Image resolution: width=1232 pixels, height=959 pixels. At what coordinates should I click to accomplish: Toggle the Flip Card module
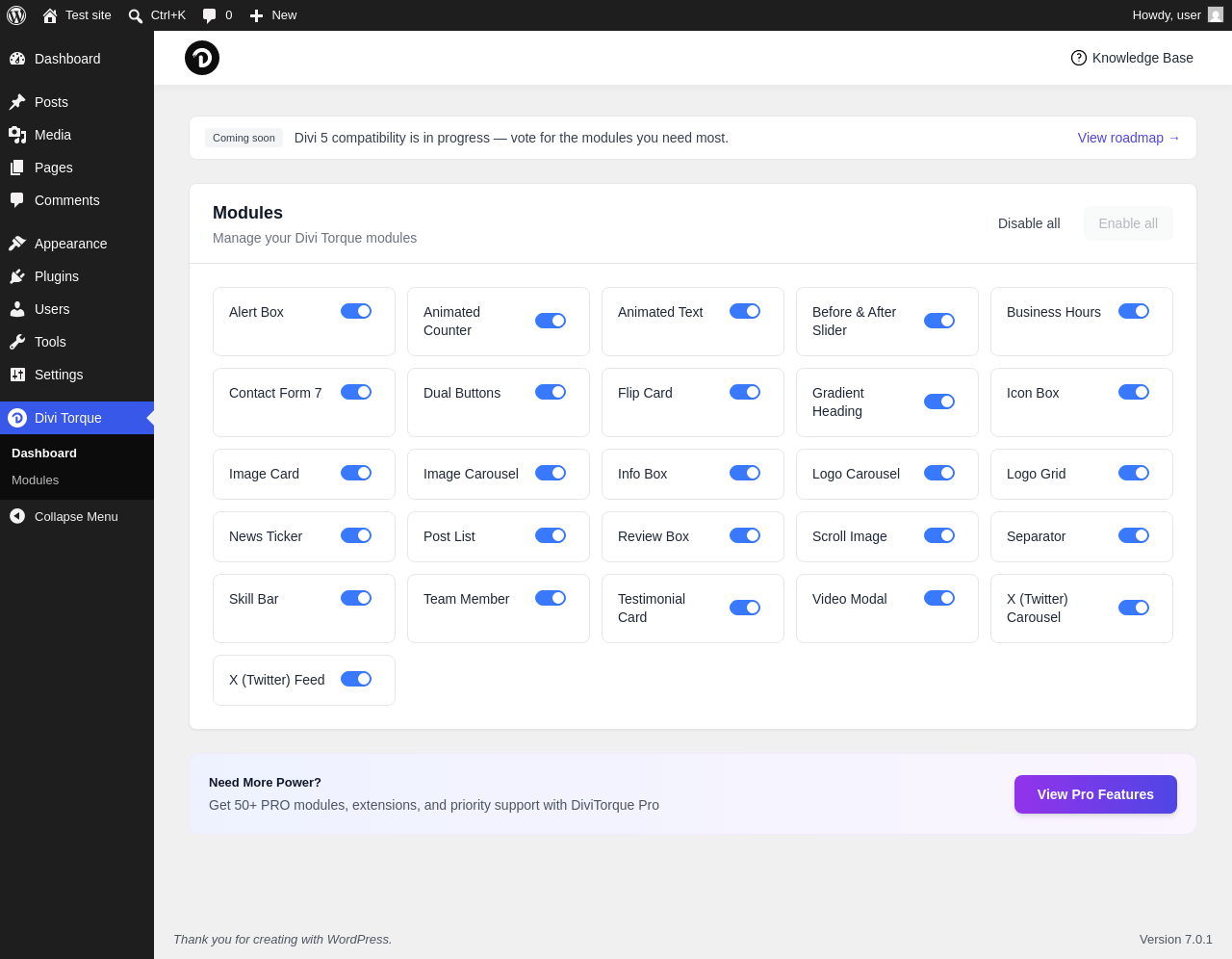point(745,392)
